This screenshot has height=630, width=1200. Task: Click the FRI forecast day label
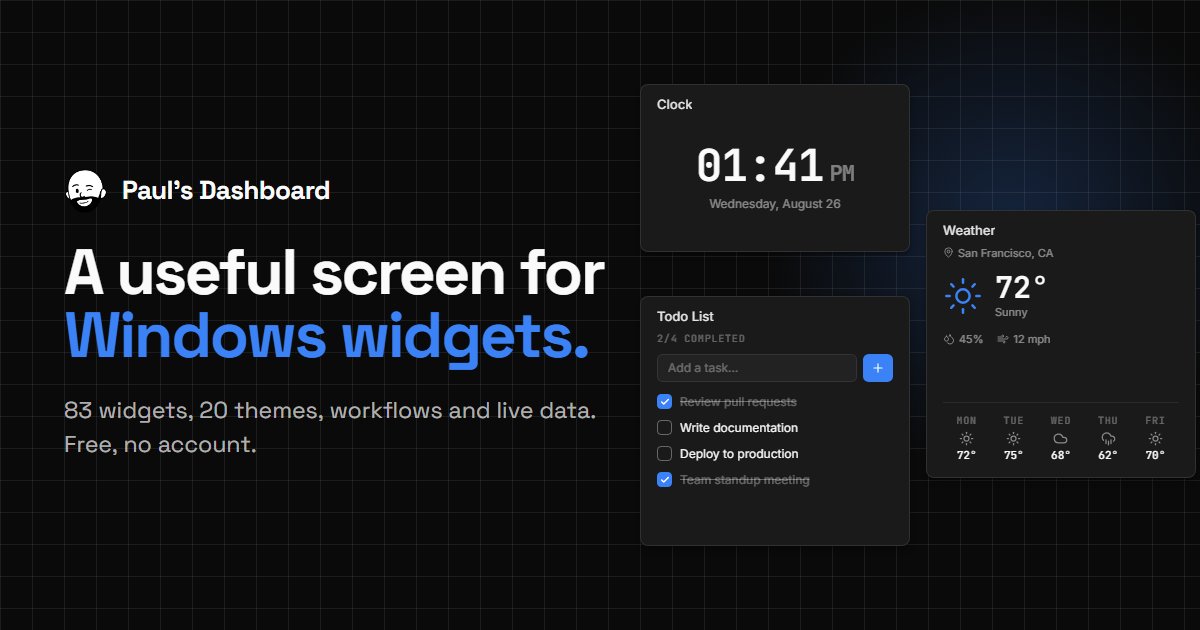tap(1155, 421)
